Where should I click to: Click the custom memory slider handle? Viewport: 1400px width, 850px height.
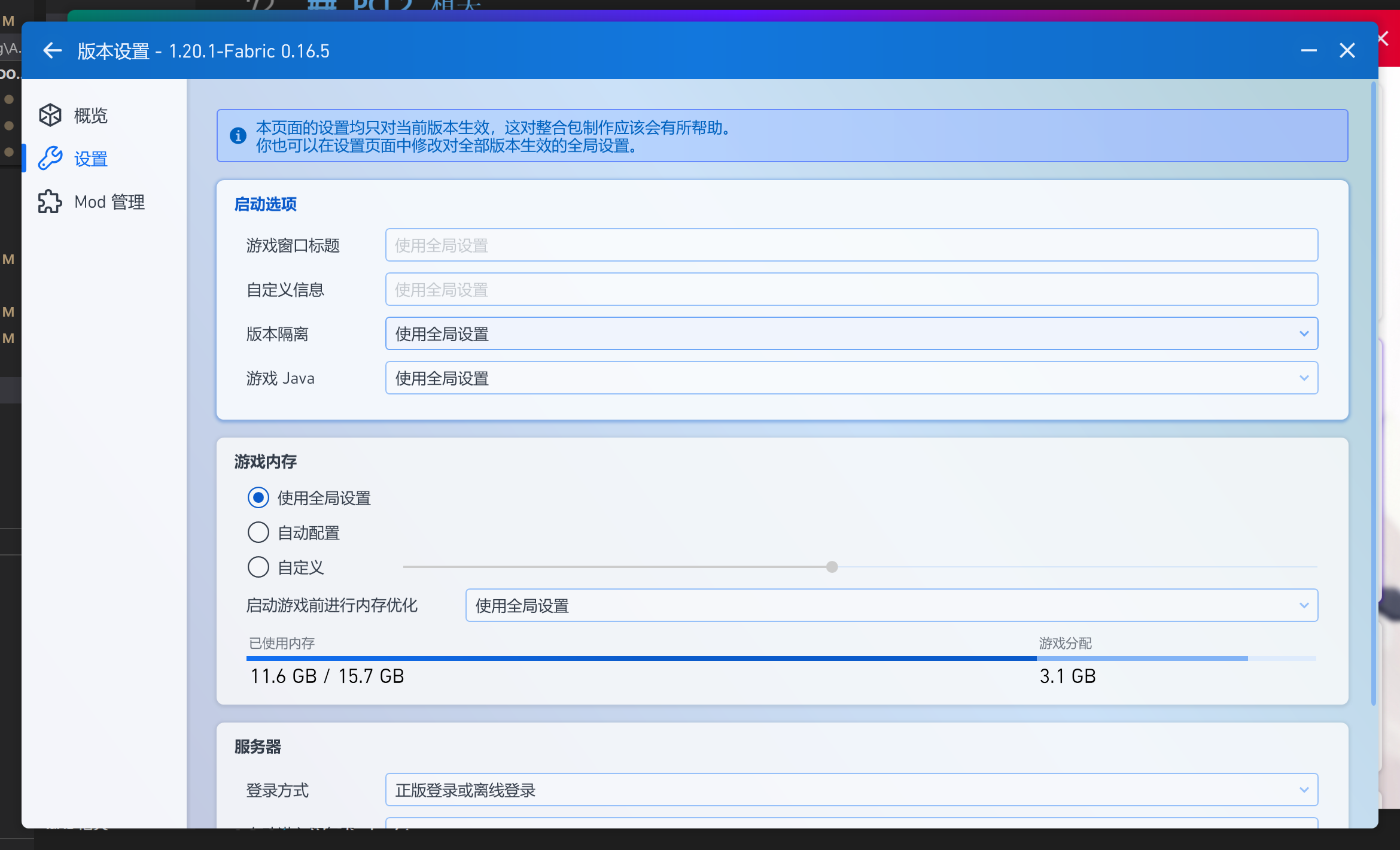pos(831,567)
